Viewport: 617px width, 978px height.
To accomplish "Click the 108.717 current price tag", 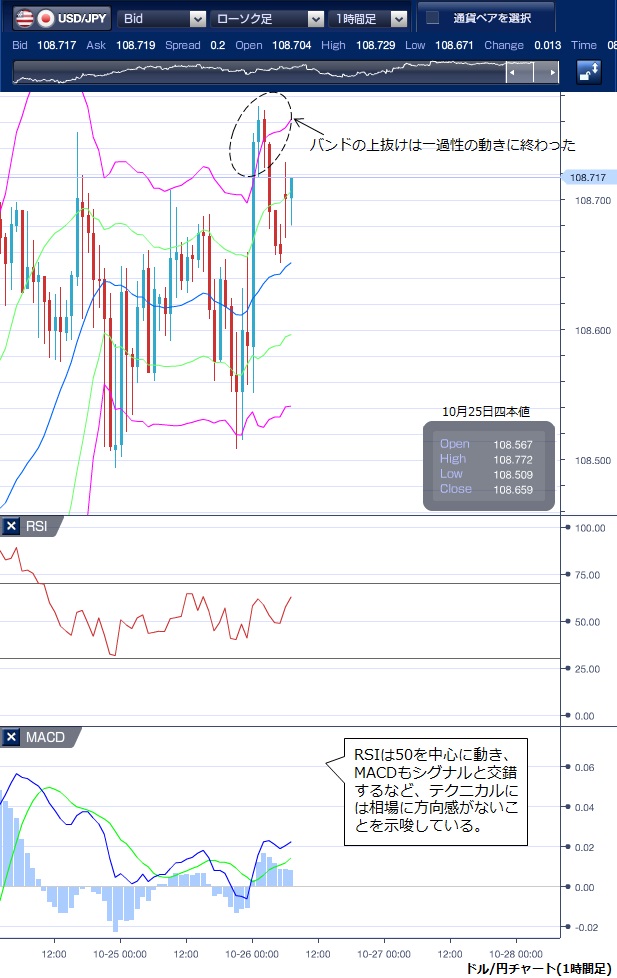I will (589, 177).
